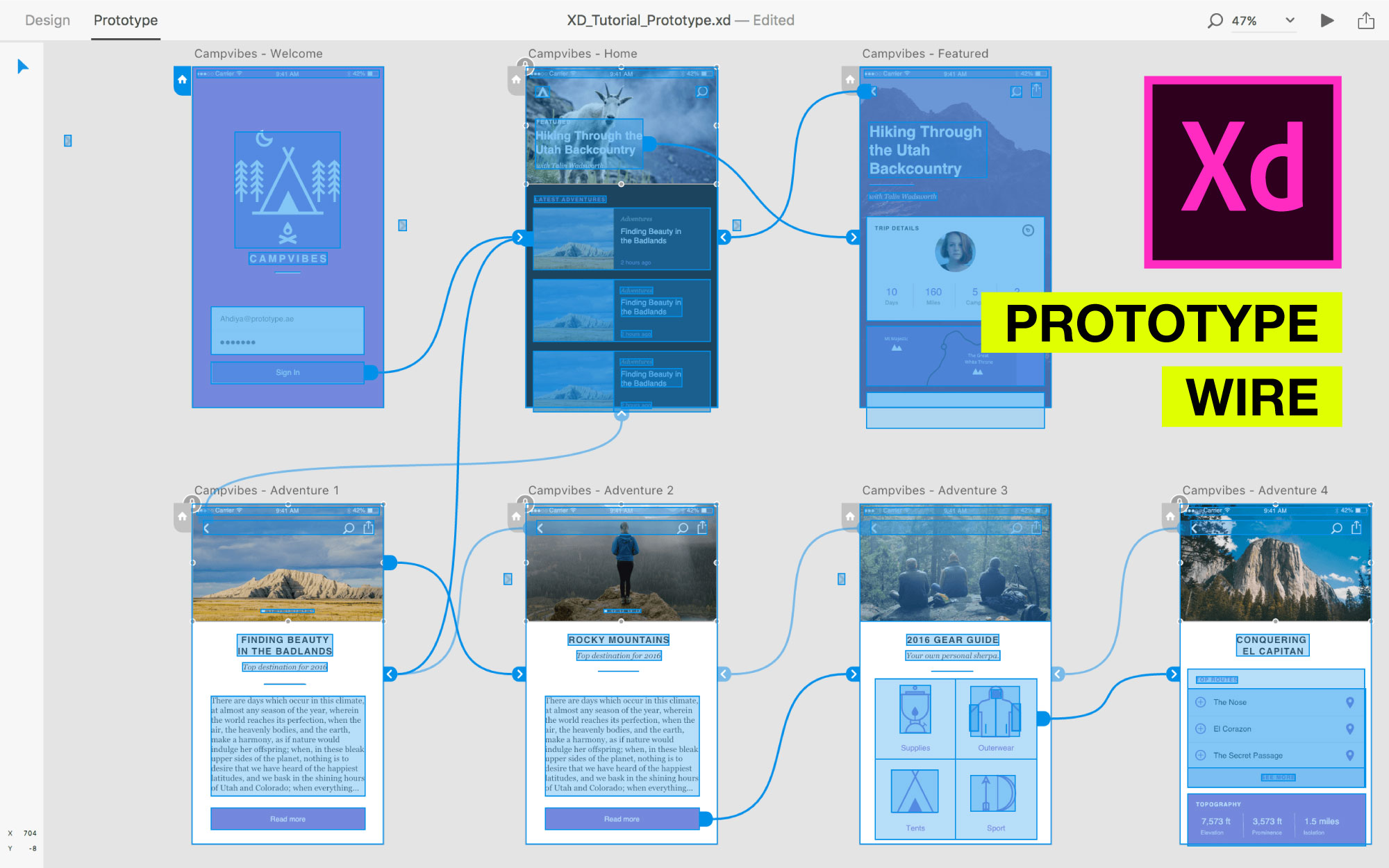1389x868 pixels.
Task: Click the Sign In button on Welcome
Action: (288, 372)
